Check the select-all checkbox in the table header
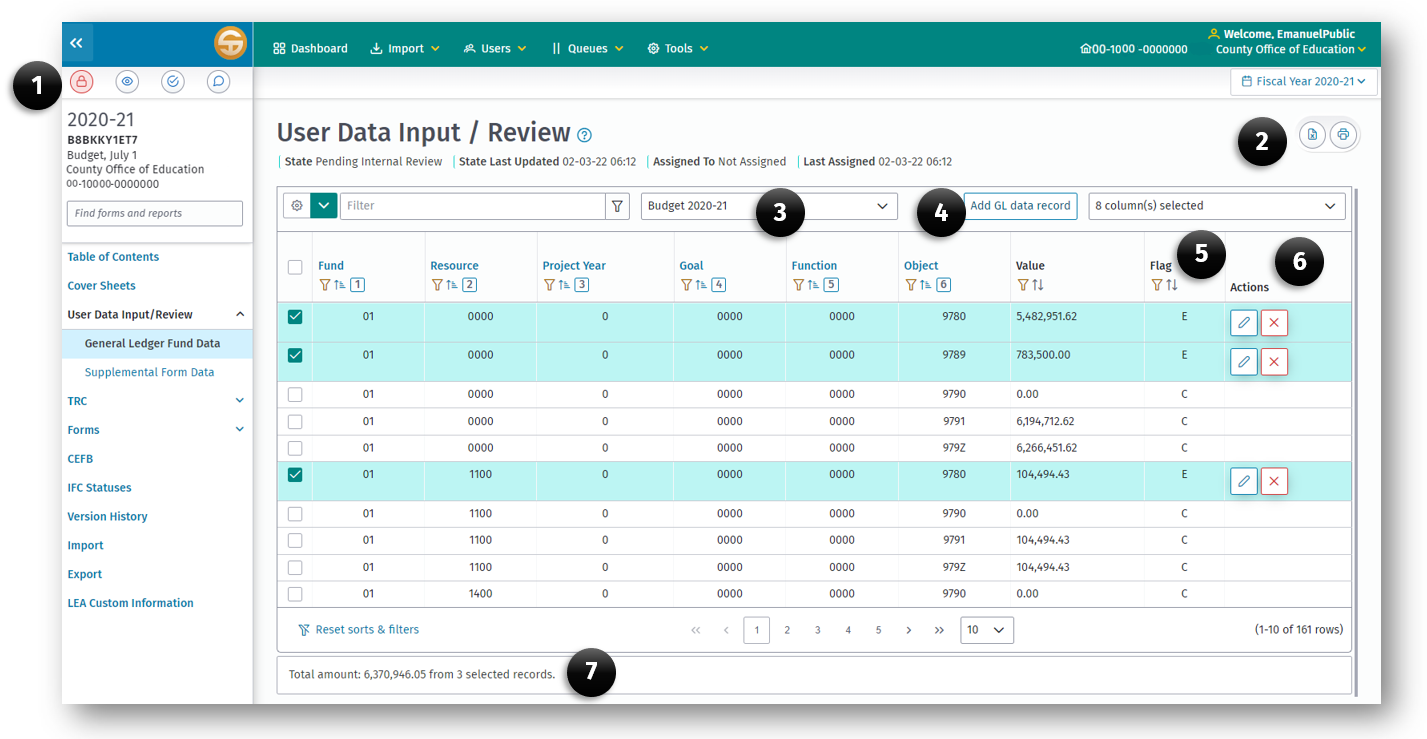The height and width of the screenshot is (739, 1427). (294, 265)
